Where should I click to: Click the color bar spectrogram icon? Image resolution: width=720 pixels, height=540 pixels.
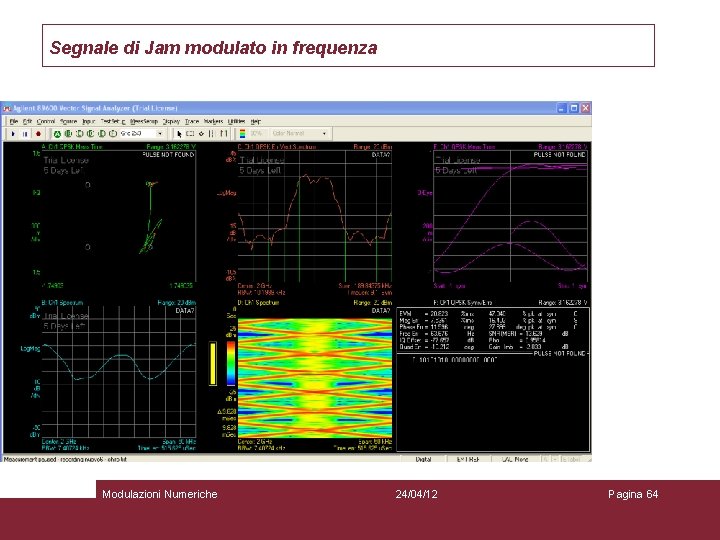pos(242,134)
